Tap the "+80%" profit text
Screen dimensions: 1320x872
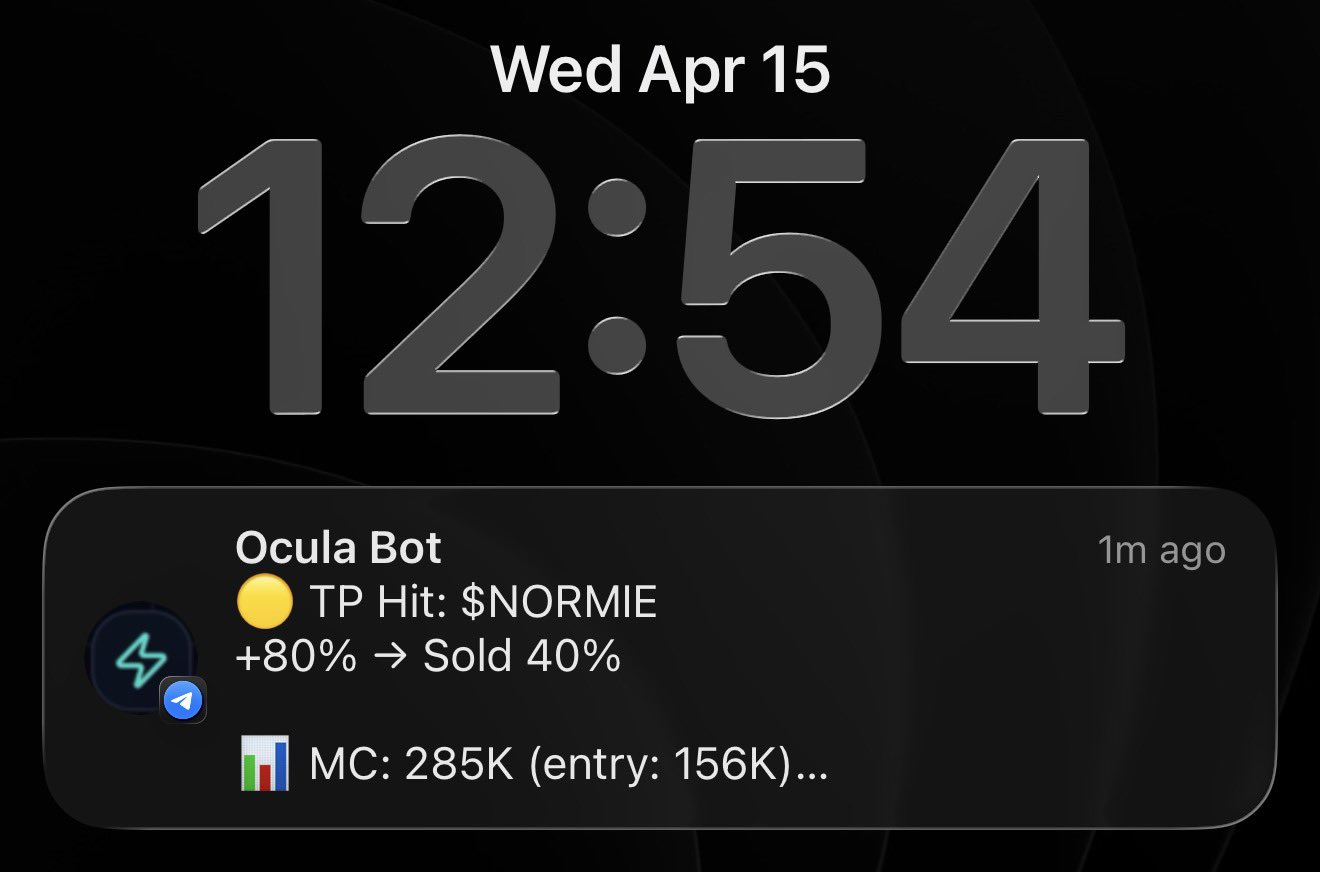[x=296, y=657]
